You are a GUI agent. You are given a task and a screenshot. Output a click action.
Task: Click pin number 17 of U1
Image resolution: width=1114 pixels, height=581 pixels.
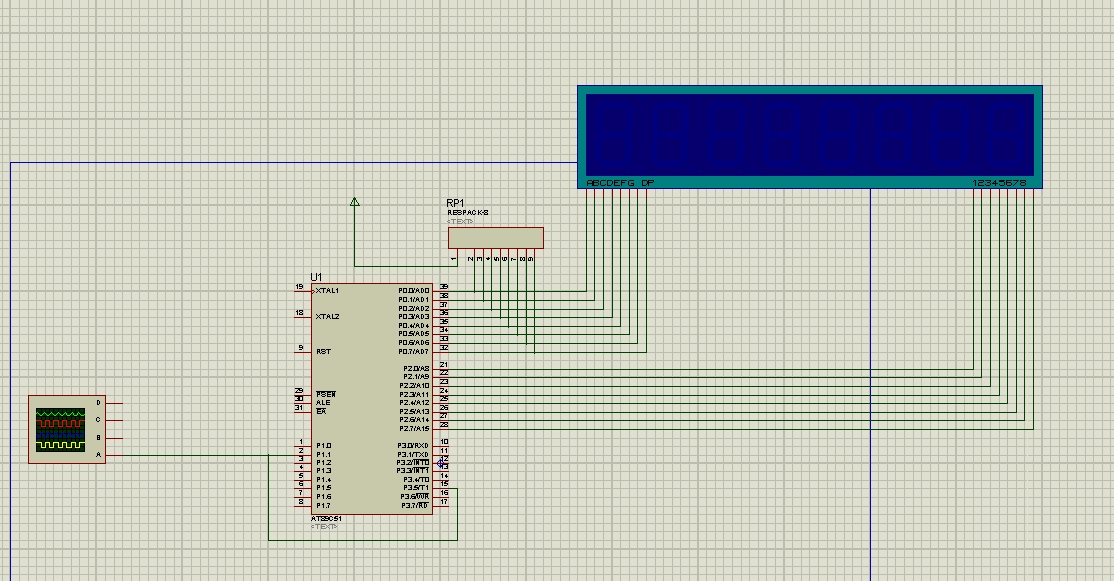tap(444, 501)
